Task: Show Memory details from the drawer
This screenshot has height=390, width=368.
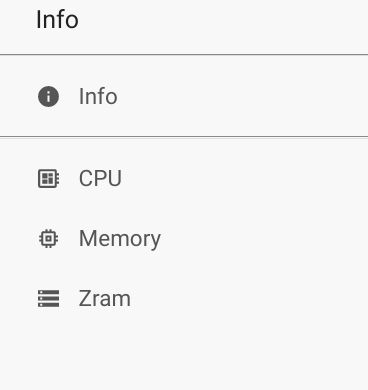Action: 184,238
